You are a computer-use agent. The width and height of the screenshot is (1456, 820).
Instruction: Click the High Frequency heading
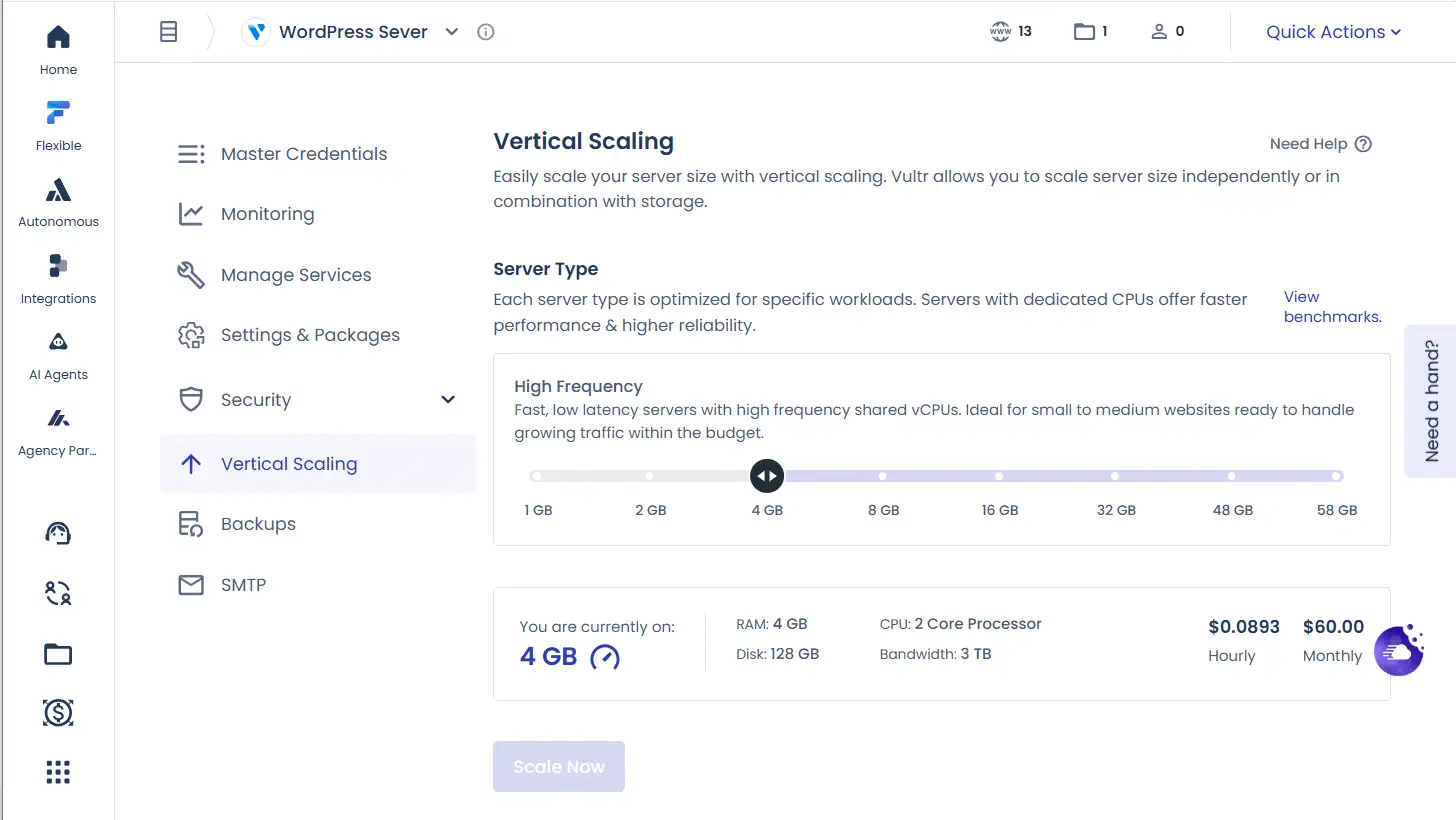[578, 386]
